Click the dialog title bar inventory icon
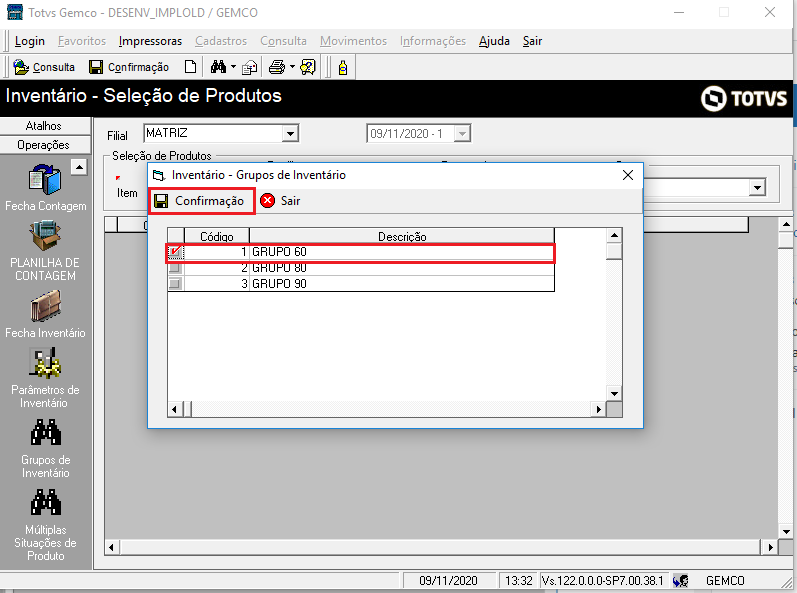 [159, 175]
